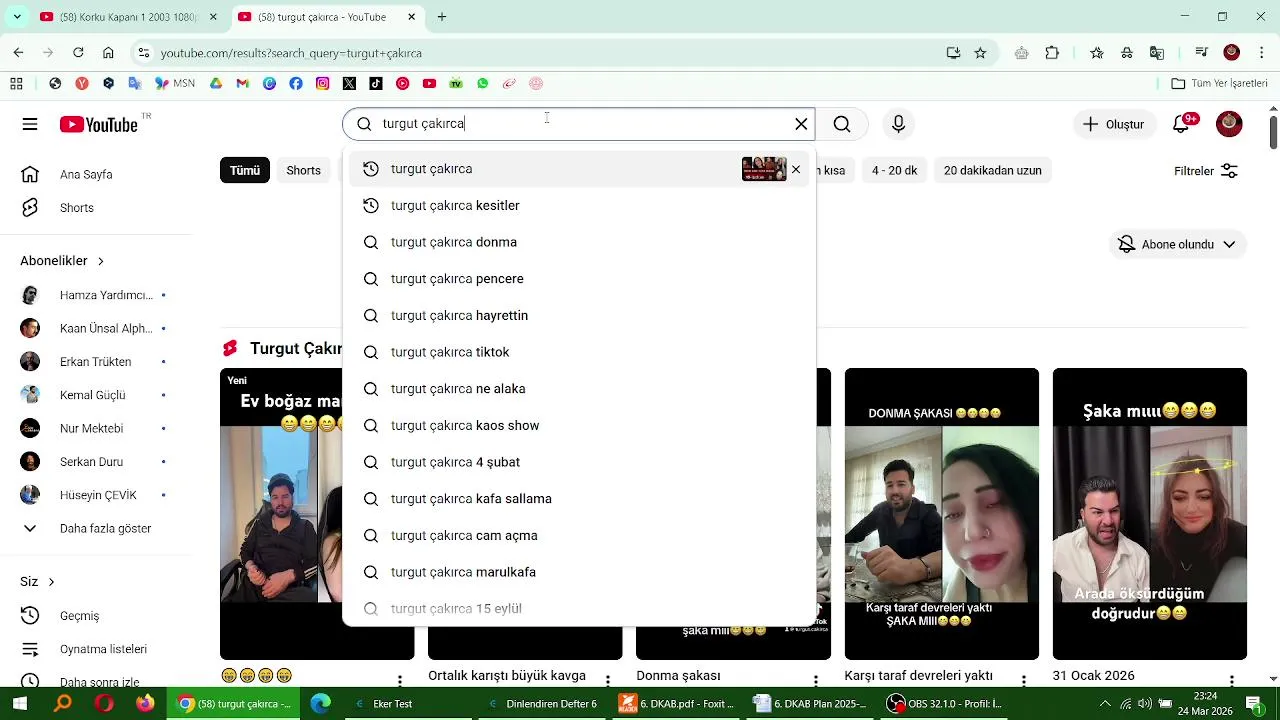Viewport: 1280px width, 720px height.
Task: Choose suggestion 'turgut çakırca 4 şubat'
Action: [579, 462]
